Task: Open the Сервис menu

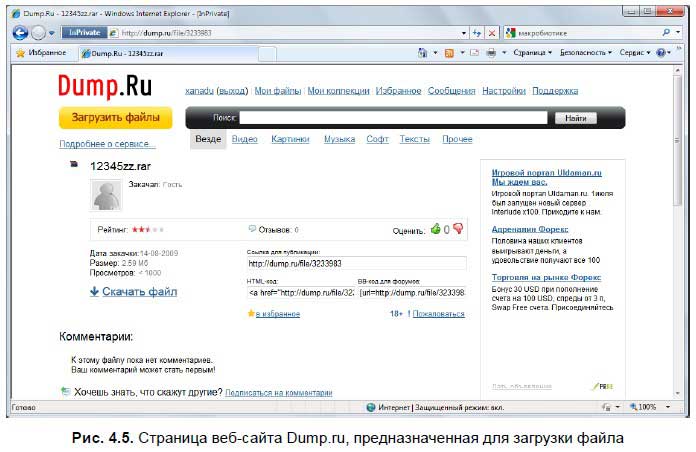Action: [635, 53]
